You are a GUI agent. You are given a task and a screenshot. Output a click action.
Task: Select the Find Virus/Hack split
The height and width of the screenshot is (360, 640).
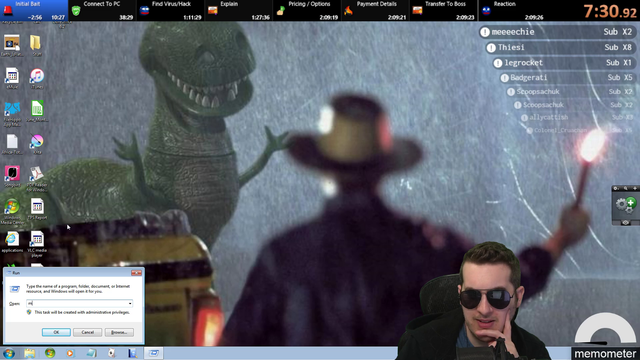click(x=170, y=11)
